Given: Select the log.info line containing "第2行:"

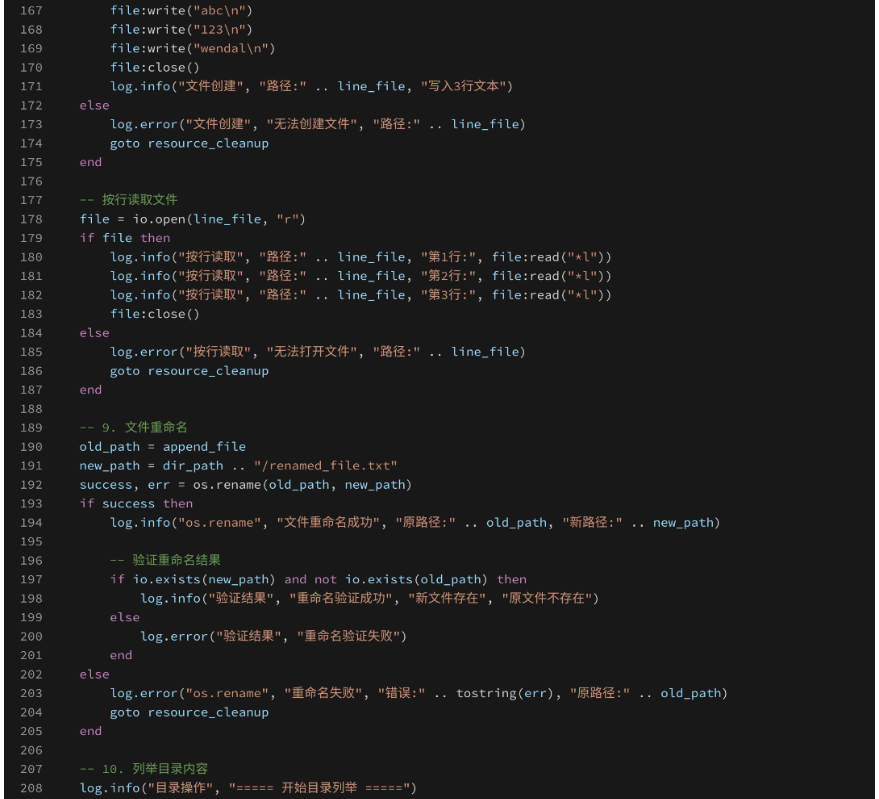Looking at the screenshot, I should (x=360, y=276).
